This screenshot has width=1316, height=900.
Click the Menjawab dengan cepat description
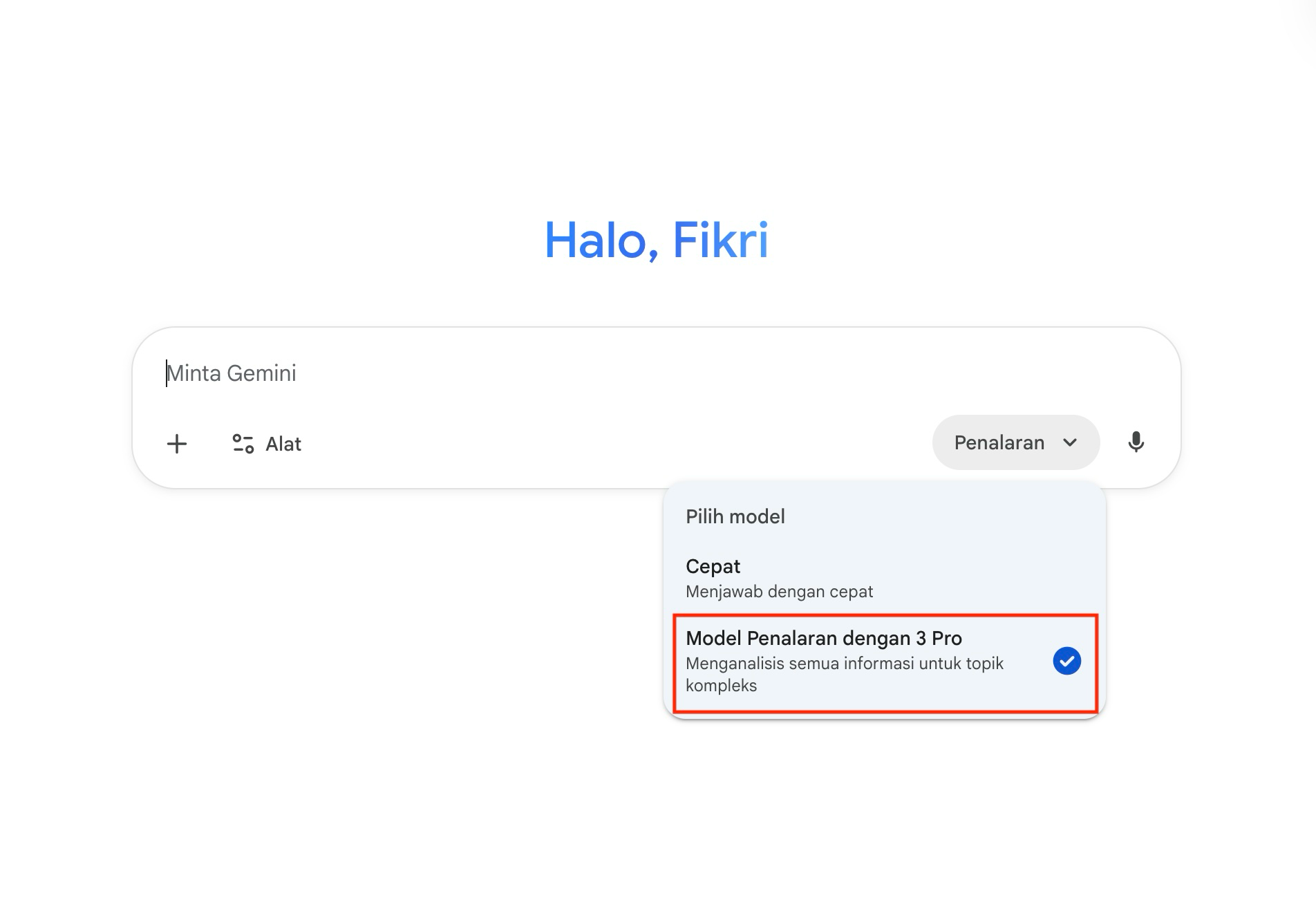pos(779,592)
